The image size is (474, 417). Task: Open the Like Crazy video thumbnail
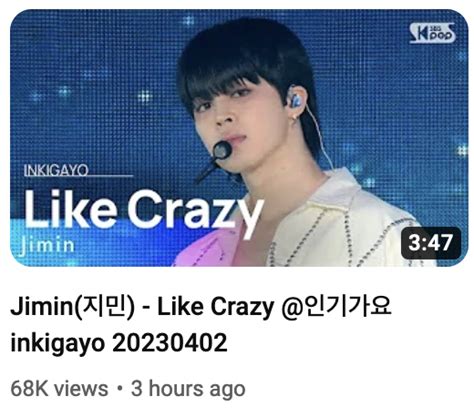(x=239, y=138)
